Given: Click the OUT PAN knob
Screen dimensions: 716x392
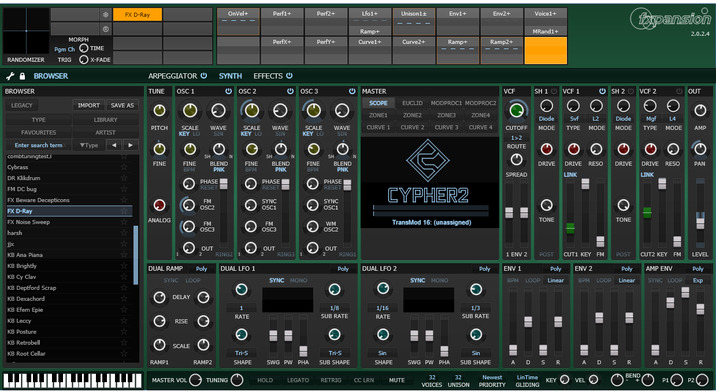Looking at the screenshot, I should point(700,149).
